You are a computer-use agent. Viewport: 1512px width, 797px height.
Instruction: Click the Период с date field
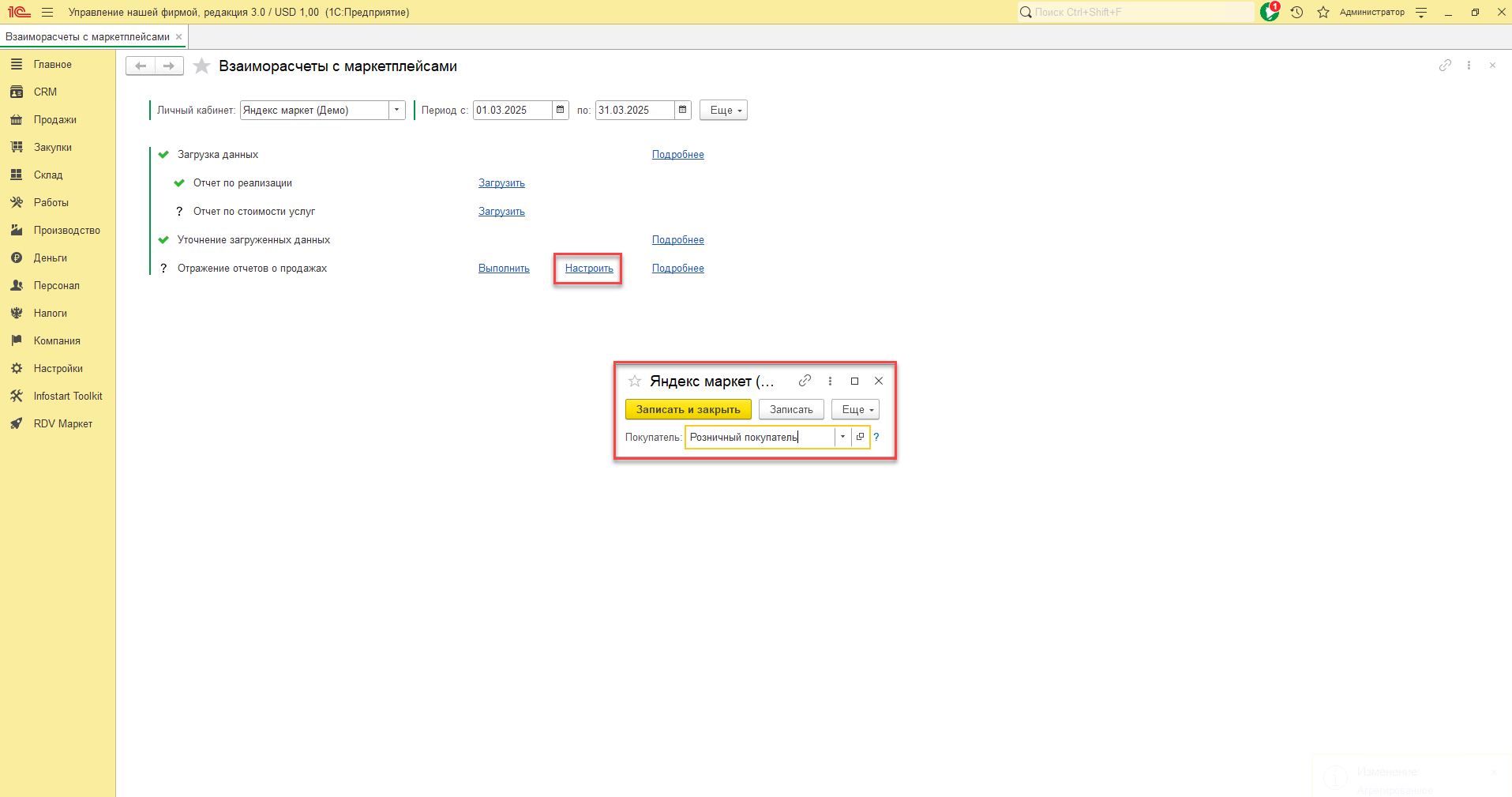(512, 110)
